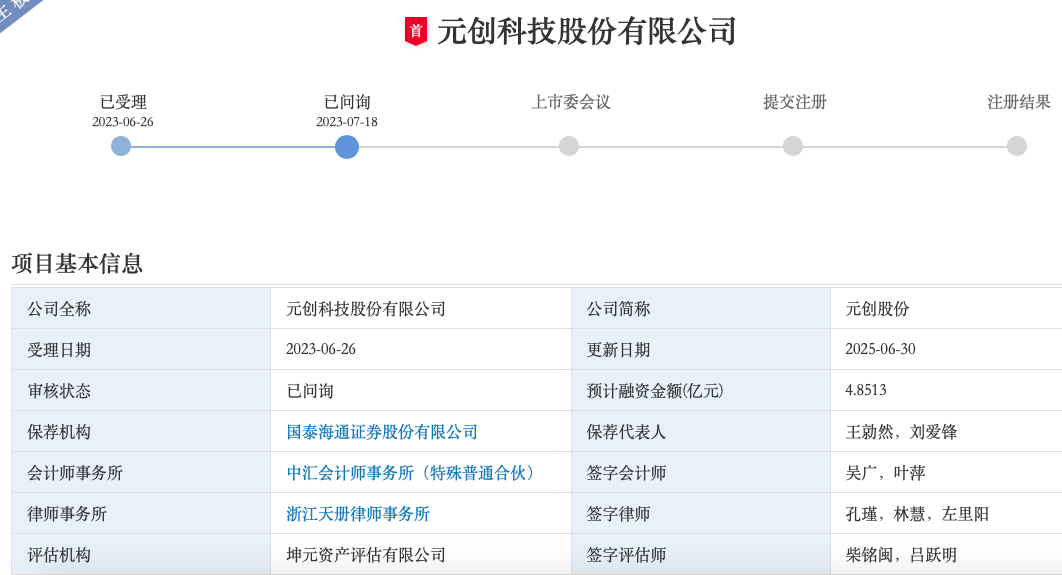The height and width of the screenshot is (575, 1062).
Task: Click the 签字会计师 label cell
Action: [701, 473]
